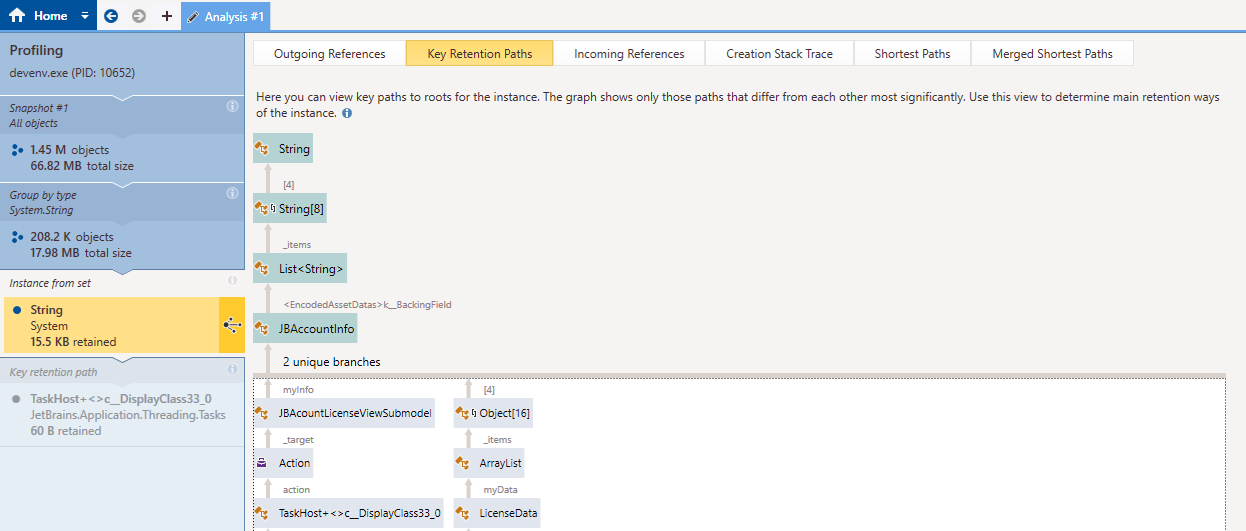The height and width of the screenshot is (531, 1246).
Task: Select the Incoming References tab
Action: pos(629,54)
